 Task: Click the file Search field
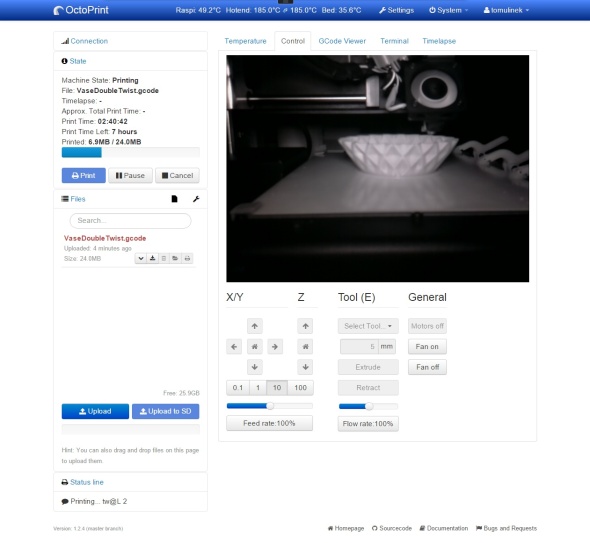(131, 221)
